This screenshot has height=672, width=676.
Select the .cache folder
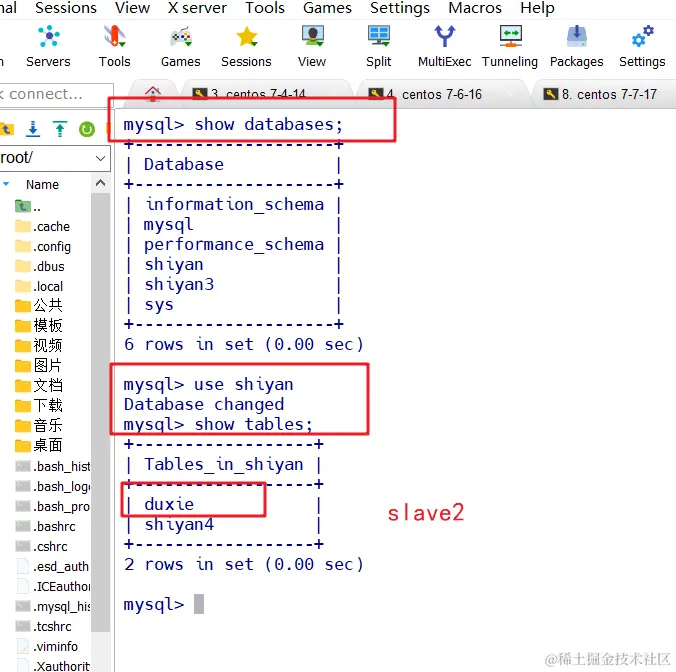42,226
